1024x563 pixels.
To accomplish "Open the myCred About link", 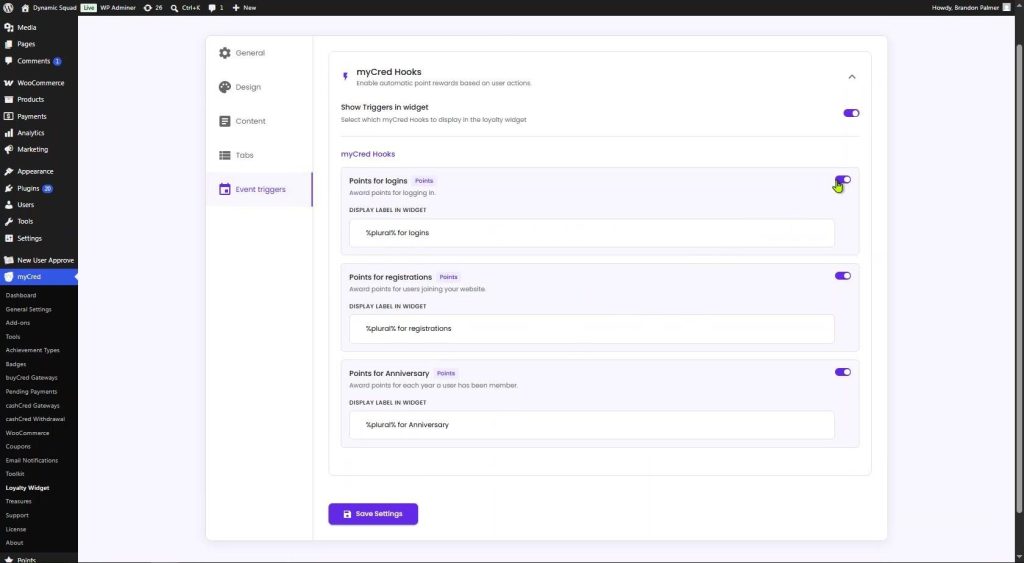I will [14, 543].
